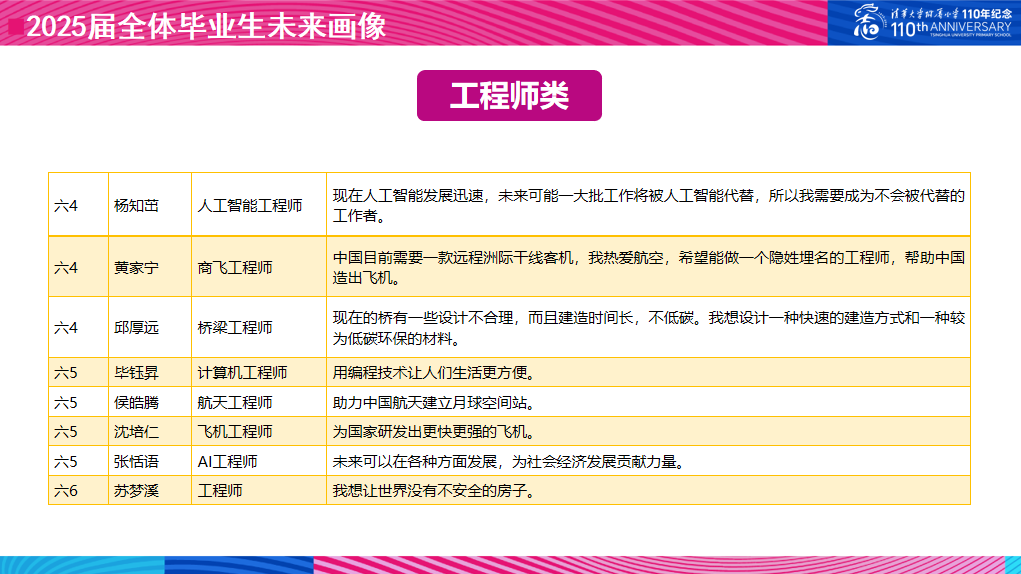Select the 商飞工程师 cell
The width and height of the screenshot is (1021, 574).
(x=259, y=267)
